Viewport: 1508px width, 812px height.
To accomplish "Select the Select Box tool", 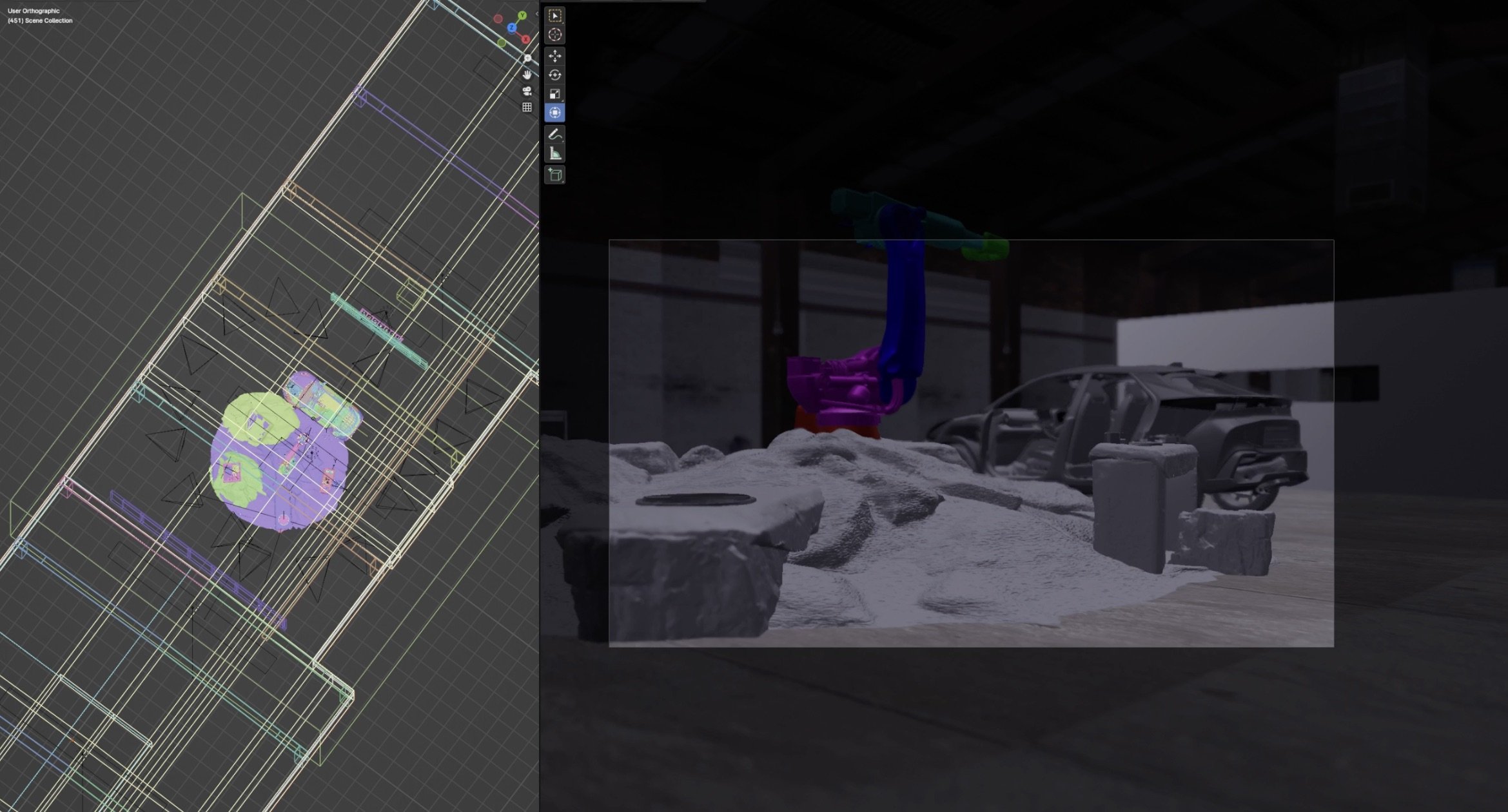I will (554, 15).
